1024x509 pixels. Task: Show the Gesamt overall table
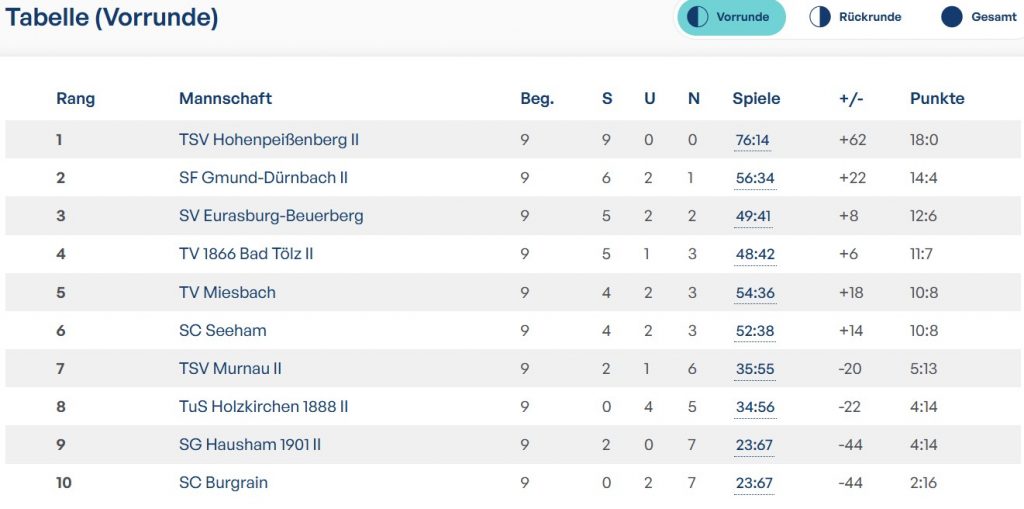point(994,17)
